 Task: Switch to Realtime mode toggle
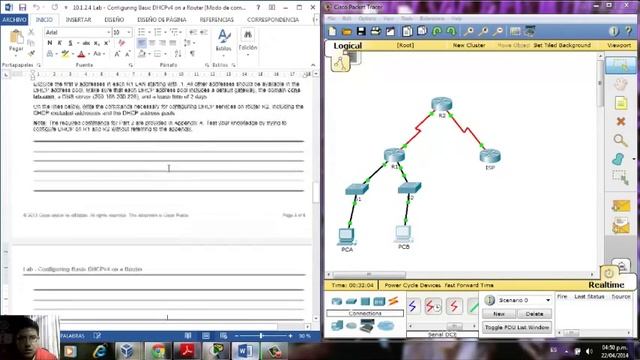606,285
